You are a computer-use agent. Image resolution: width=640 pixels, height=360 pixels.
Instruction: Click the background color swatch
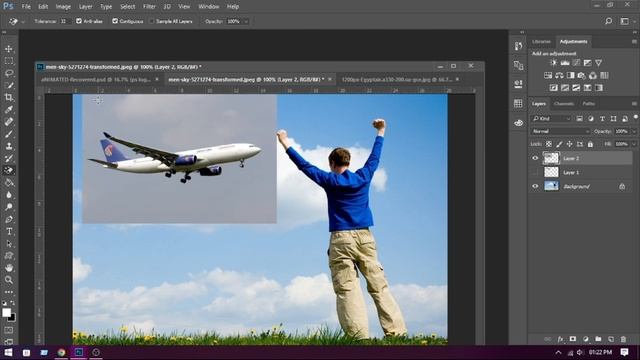point(12,318)
